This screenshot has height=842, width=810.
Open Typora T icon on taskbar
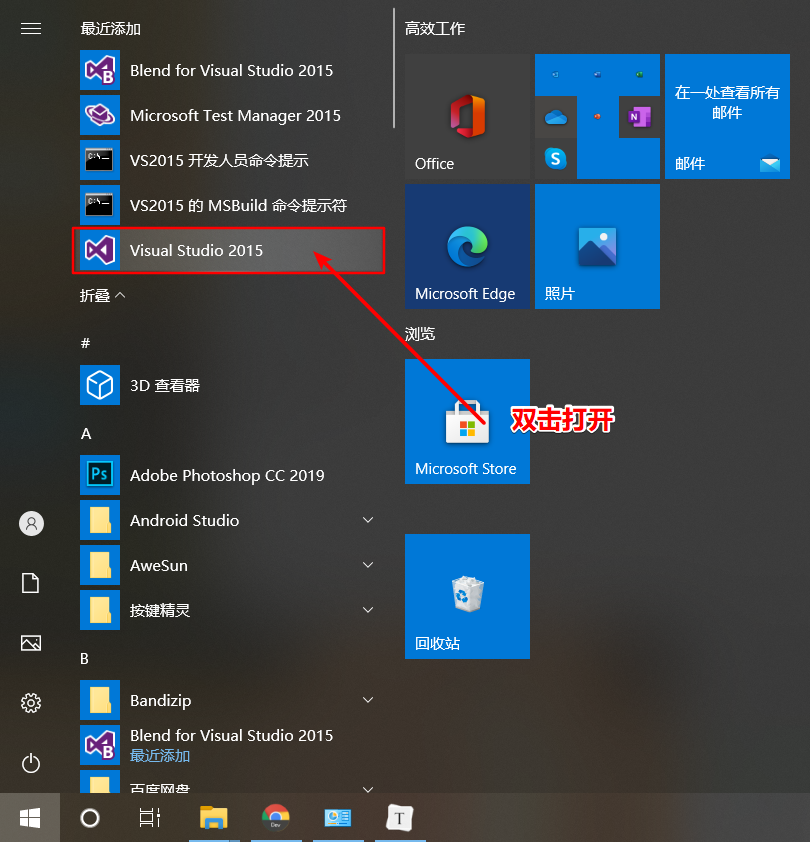coord(400,818)
